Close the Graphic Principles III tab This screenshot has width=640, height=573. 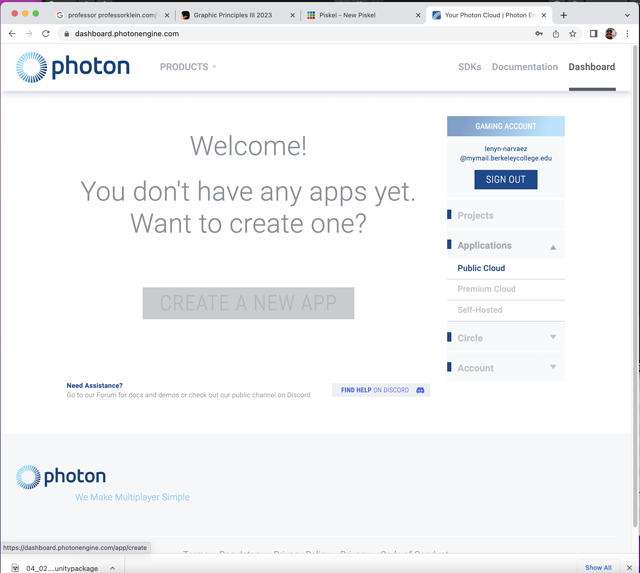293,15
